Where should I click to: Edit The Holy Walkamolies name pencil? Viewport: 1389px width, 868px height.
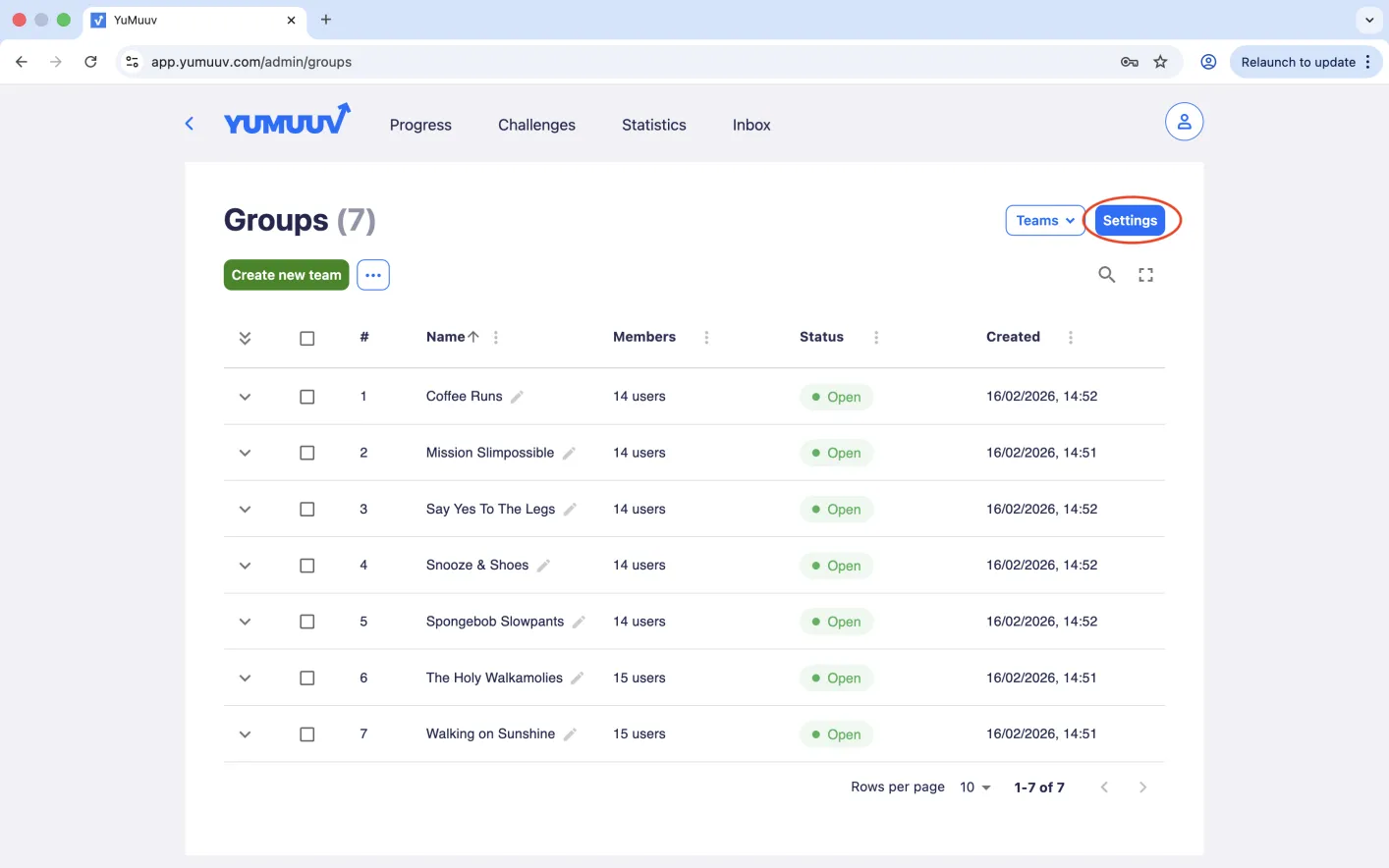(577, 678)
